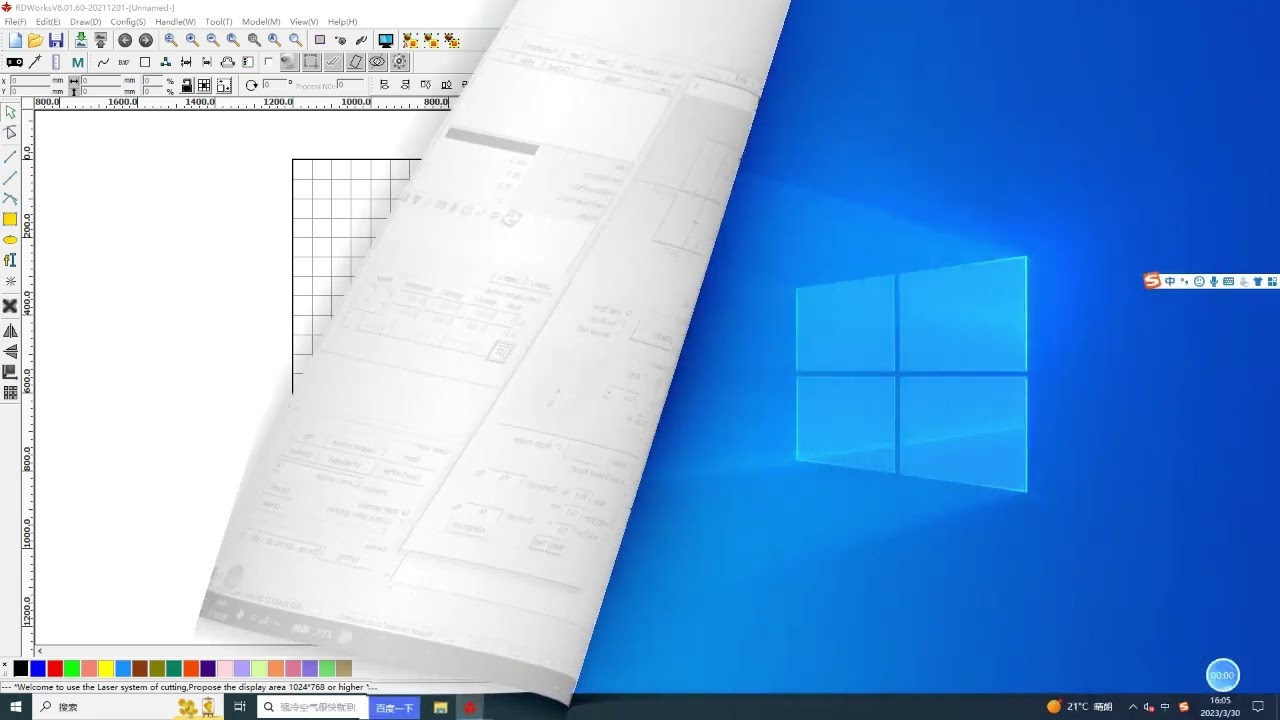Open the Handle(W) menu
1280x720 pixels.
(x=175, y=22)
